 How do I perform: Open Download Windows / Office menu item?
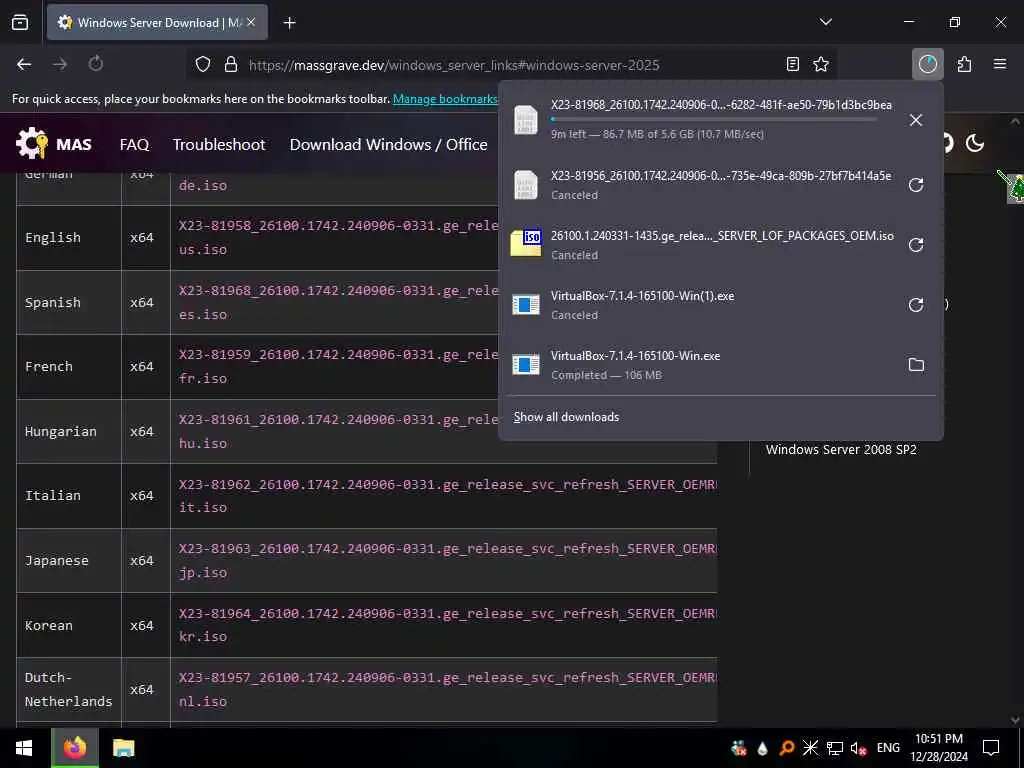tap(388, 144)
